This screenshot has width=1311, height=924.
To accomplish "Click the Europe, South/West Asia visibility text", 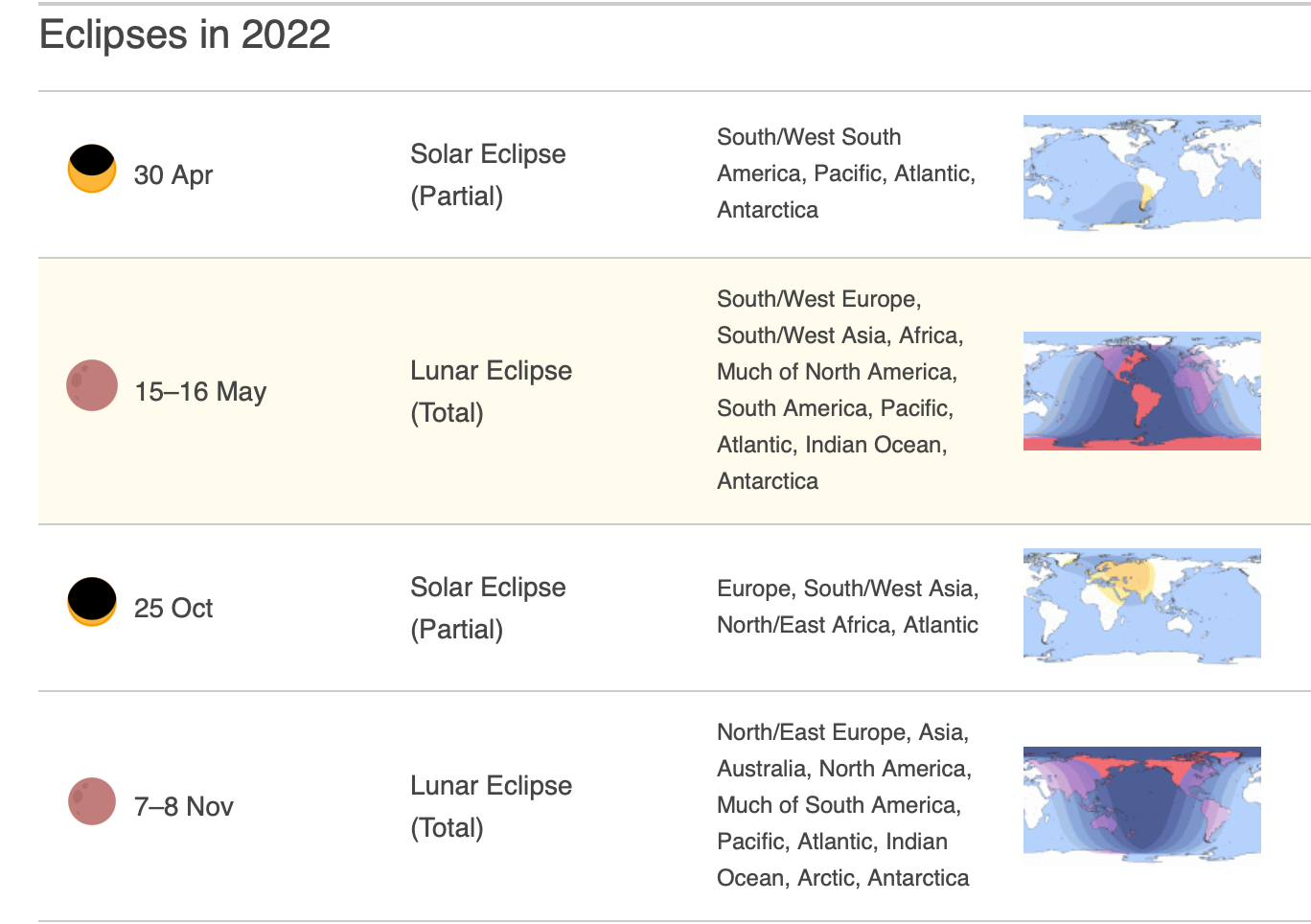I will (848, 607).
